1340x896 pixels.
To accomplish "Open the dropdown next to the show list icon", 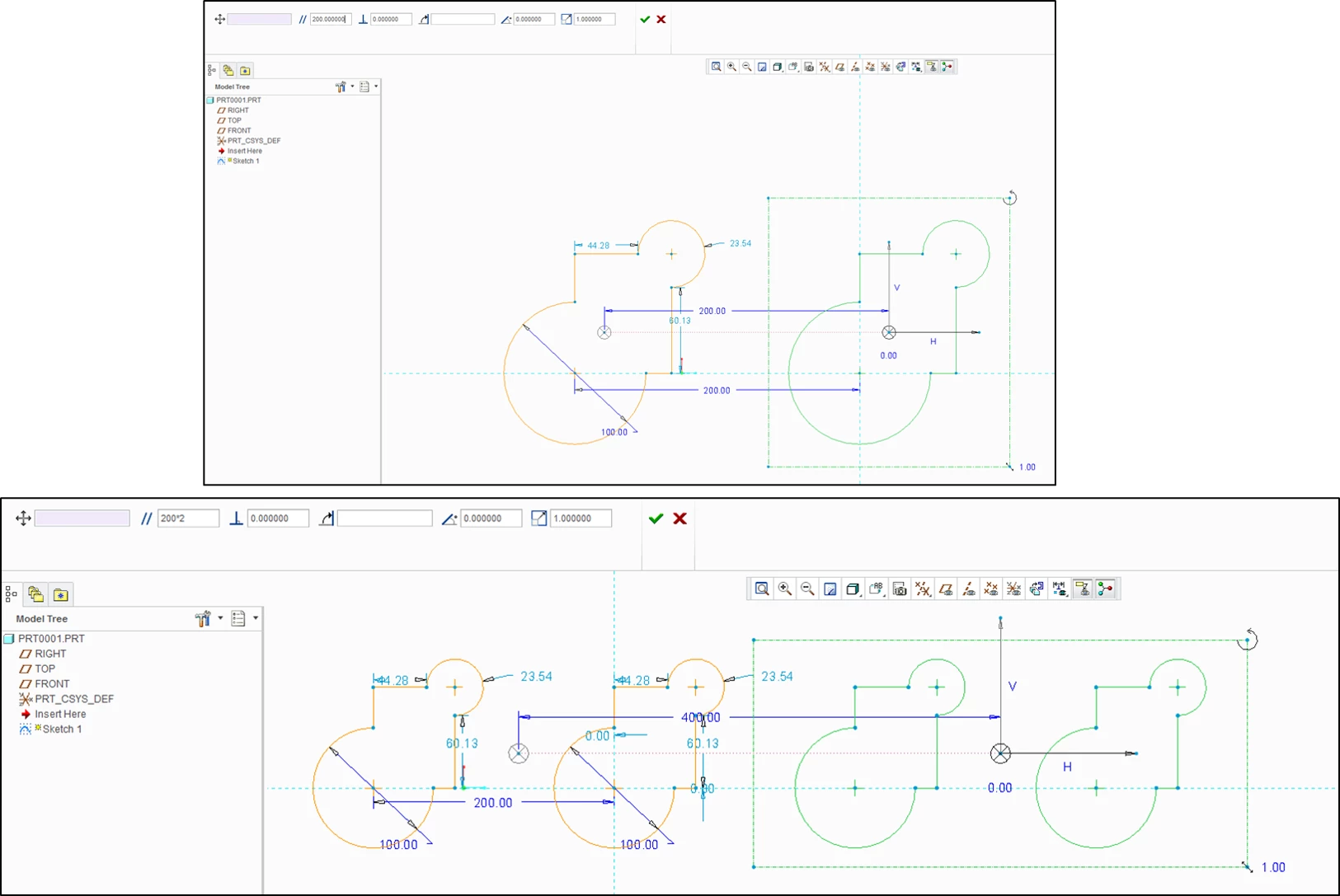I will click(x=256, y=617).
